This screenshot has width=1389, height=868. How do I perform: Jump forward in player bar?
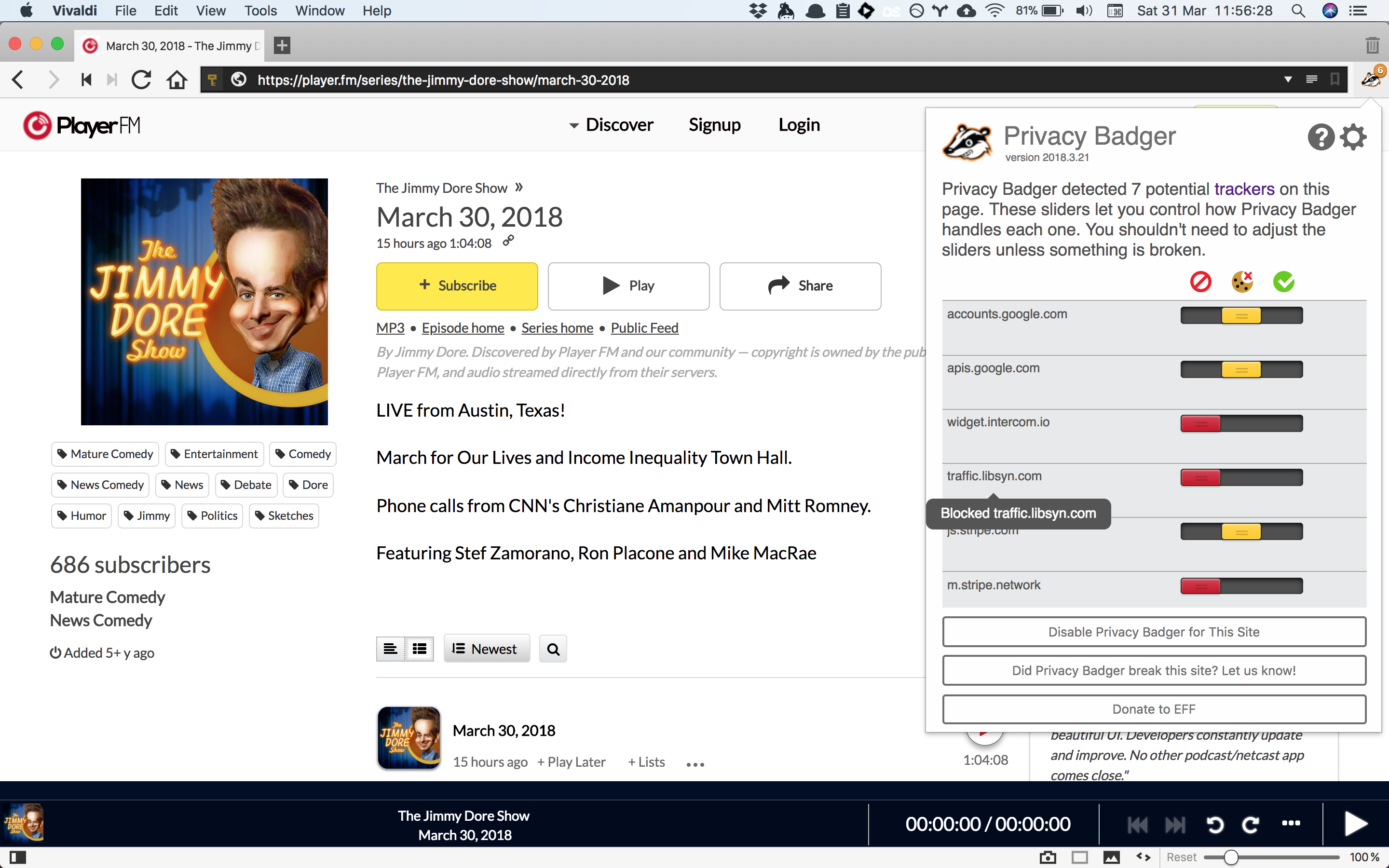coord(1251,825)
